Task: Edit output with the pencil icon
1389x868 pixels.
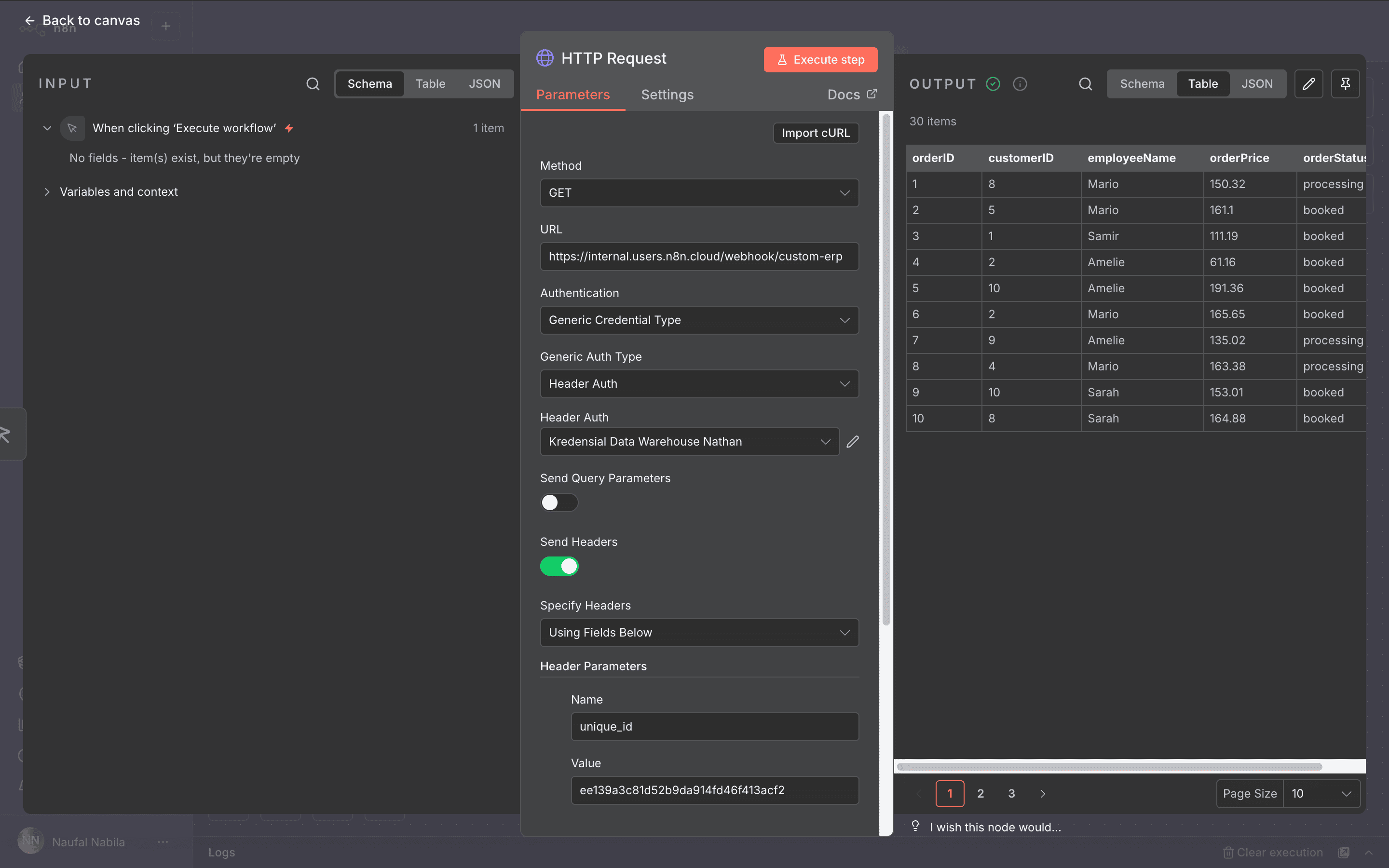Action: pyautogui.click(x=1308, y=84)
